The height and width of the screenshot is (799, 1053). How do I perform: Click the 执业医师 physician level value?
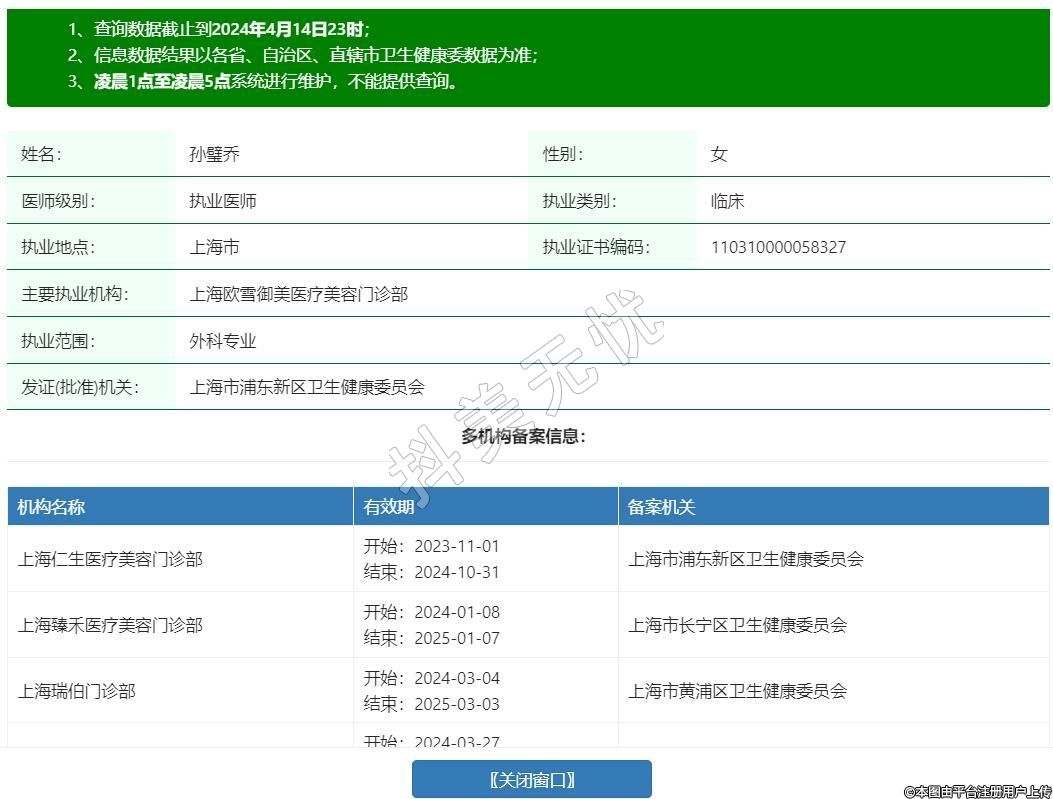(x=223, y=201)
